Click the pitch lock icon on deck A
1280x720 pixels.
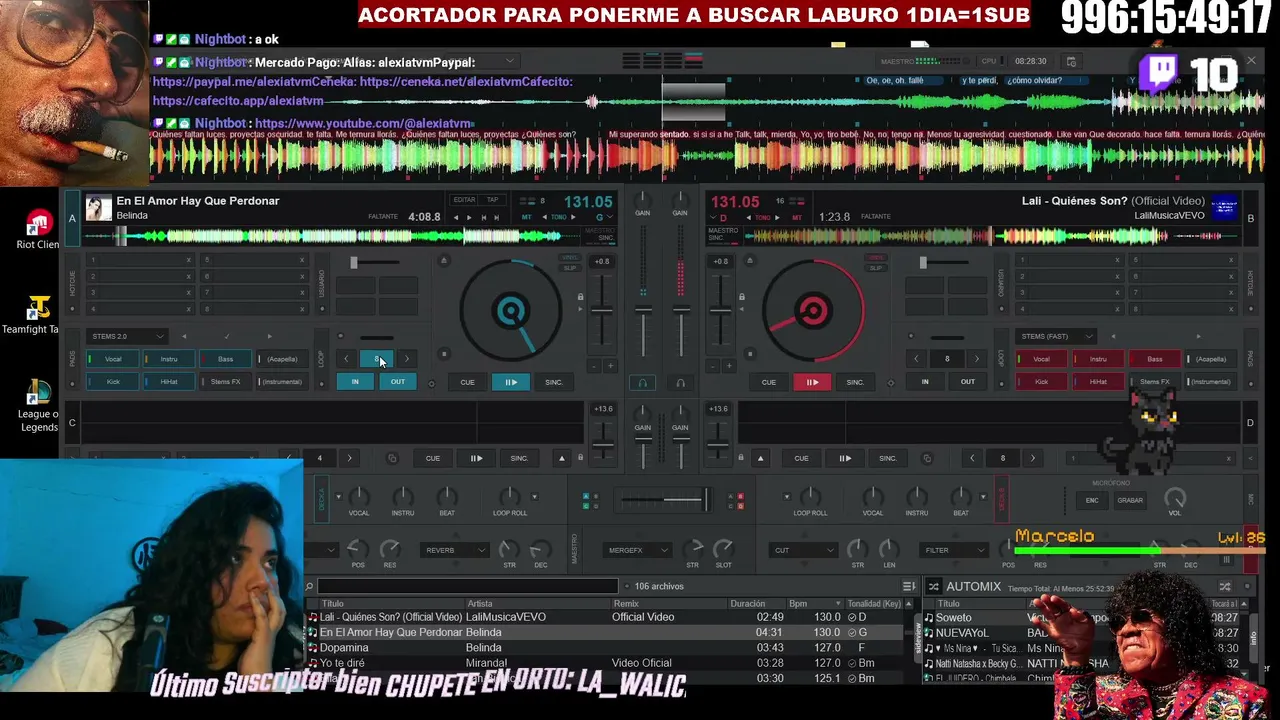click(580, 297)
